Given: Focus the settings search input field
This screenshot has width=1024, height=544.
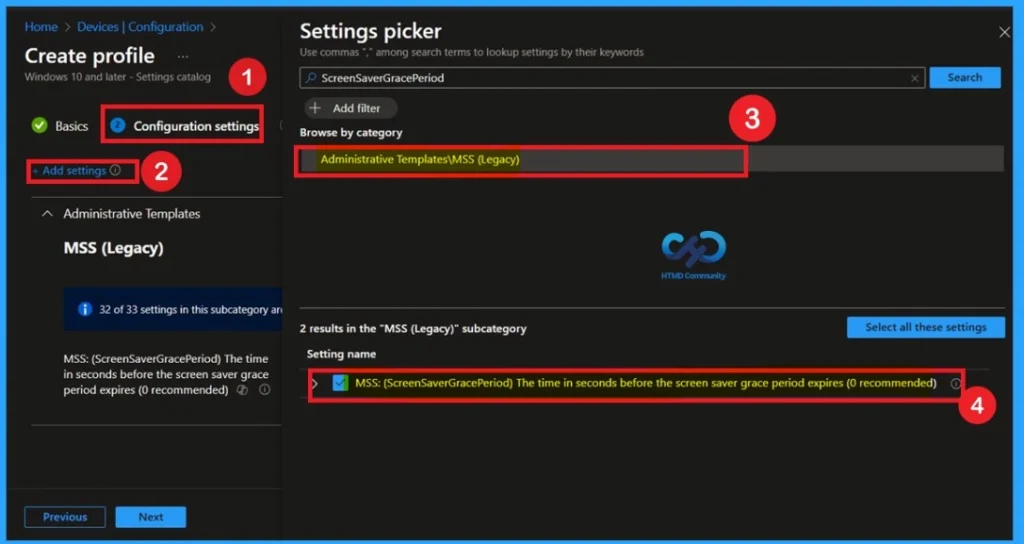Looking at the screenshot, I should click(x=612, y=78).
